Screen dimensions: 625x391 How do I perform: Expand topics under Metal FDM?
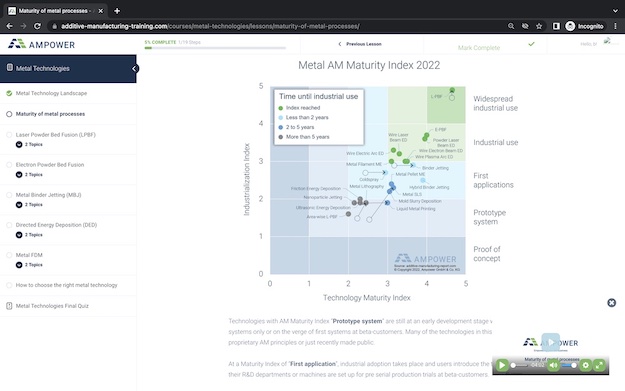29,265
